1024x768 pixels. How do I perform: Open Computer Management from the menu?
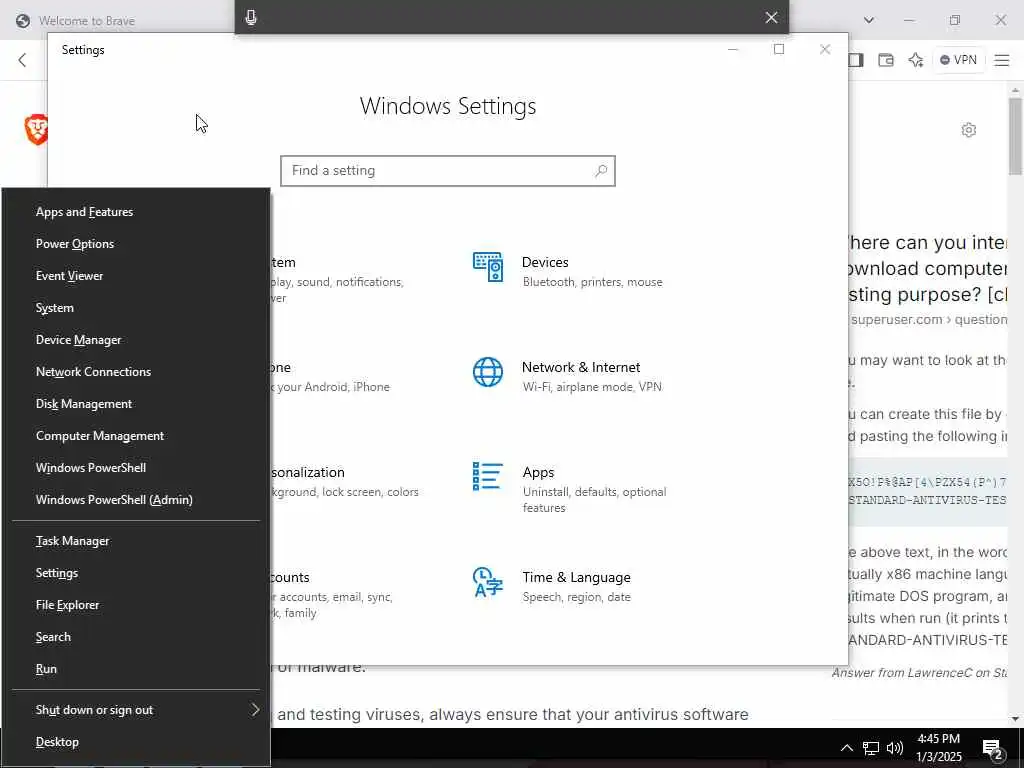[136, 436]
